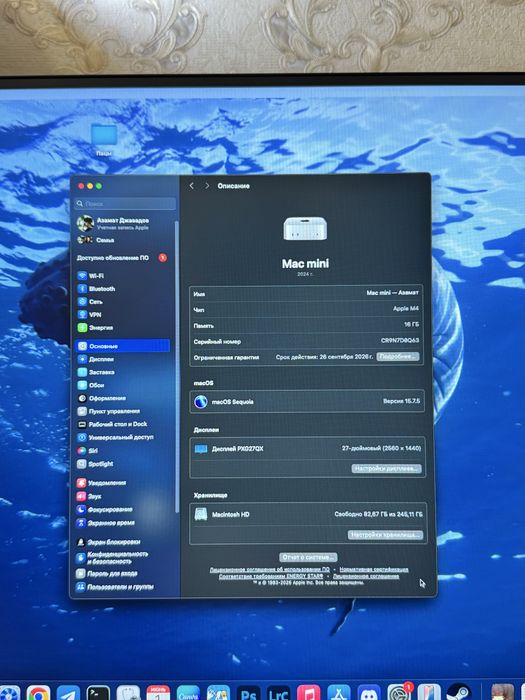This screenshot has width=525, height=700.
Task: Go forward with the right chevron
Action: [x=207, y=186]
